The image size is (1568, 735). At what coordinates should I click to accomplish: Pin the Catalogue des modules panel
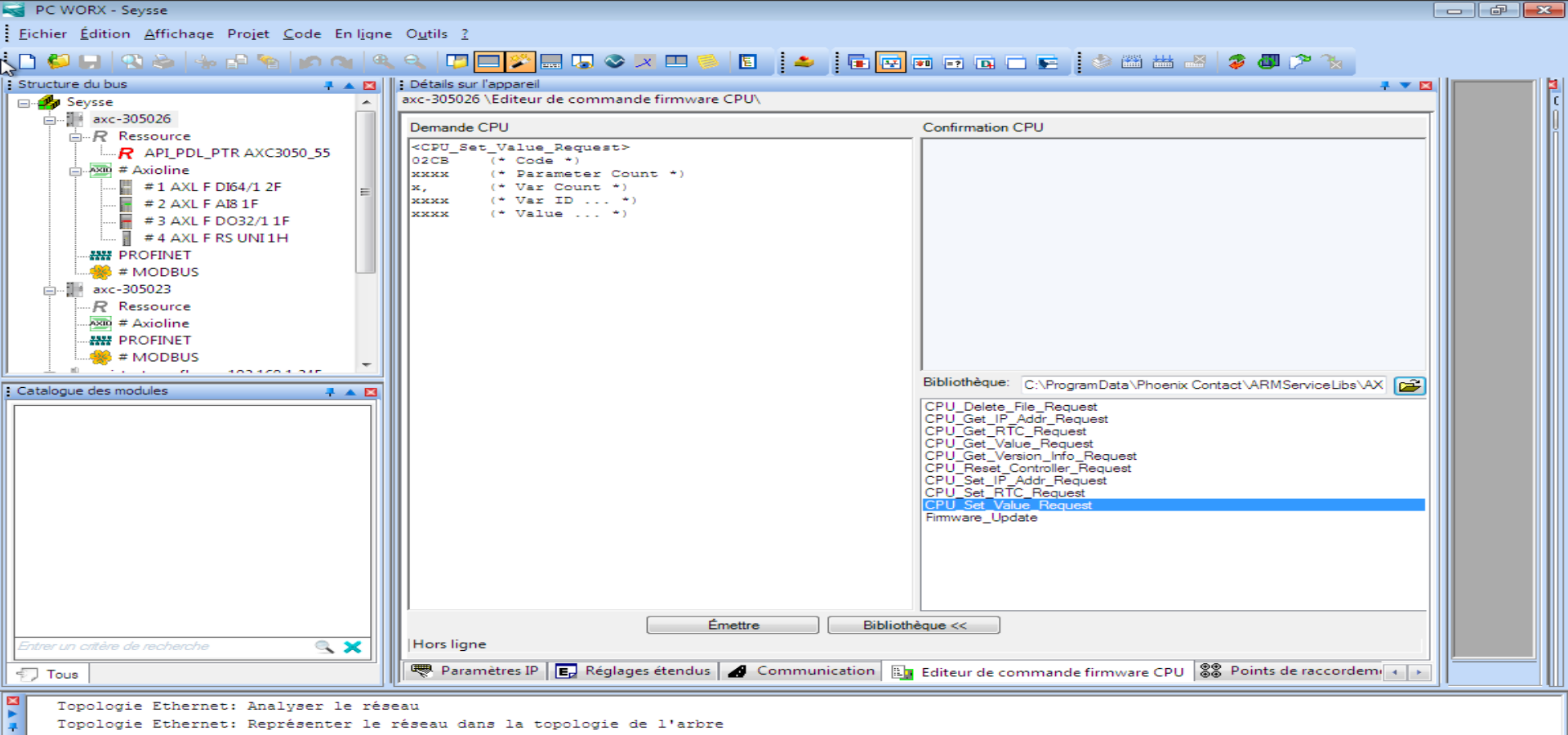tap(330, 392)
